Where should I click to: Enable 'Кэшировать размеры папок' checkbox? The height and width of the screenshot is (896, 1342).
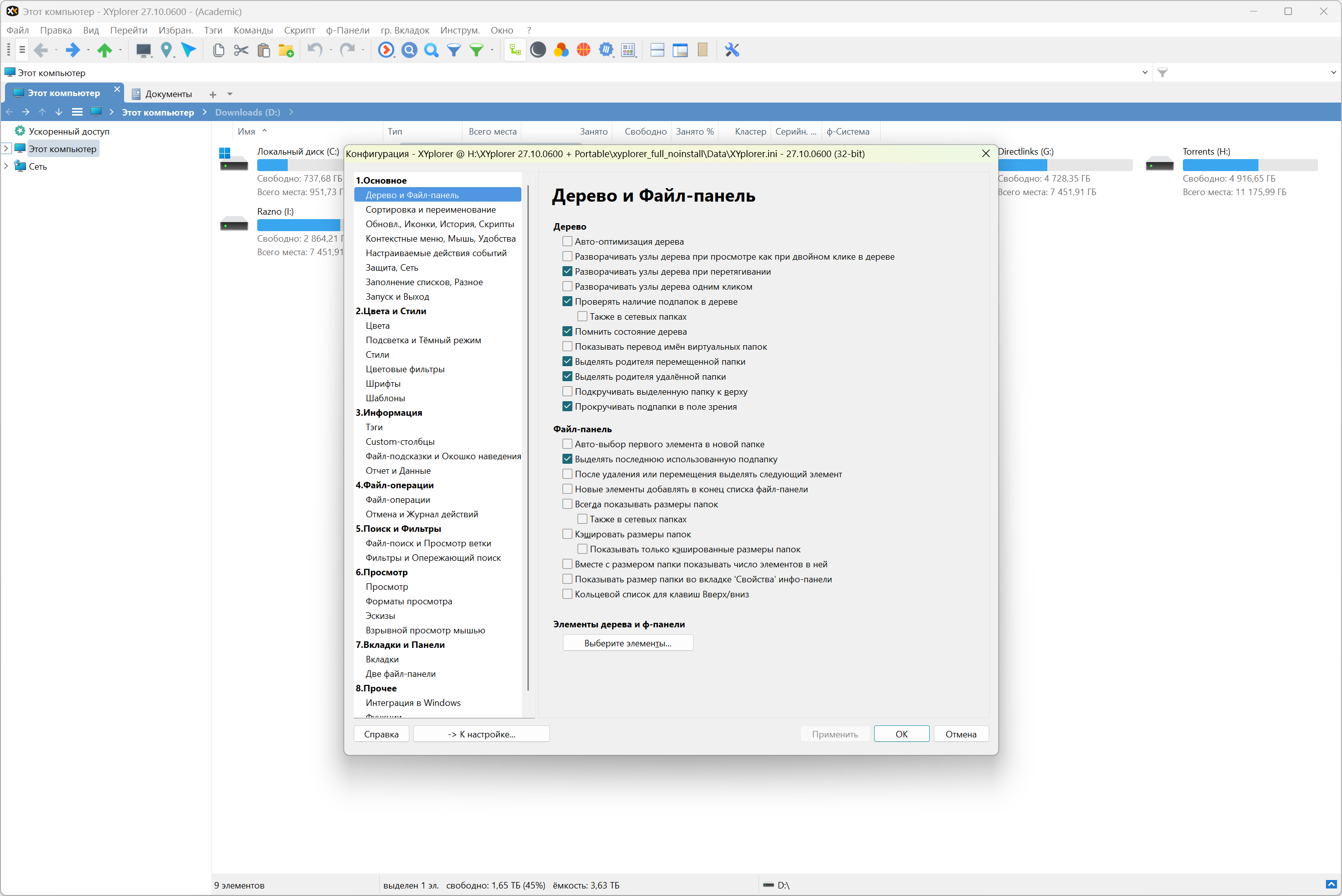click(x=567, y=534)
